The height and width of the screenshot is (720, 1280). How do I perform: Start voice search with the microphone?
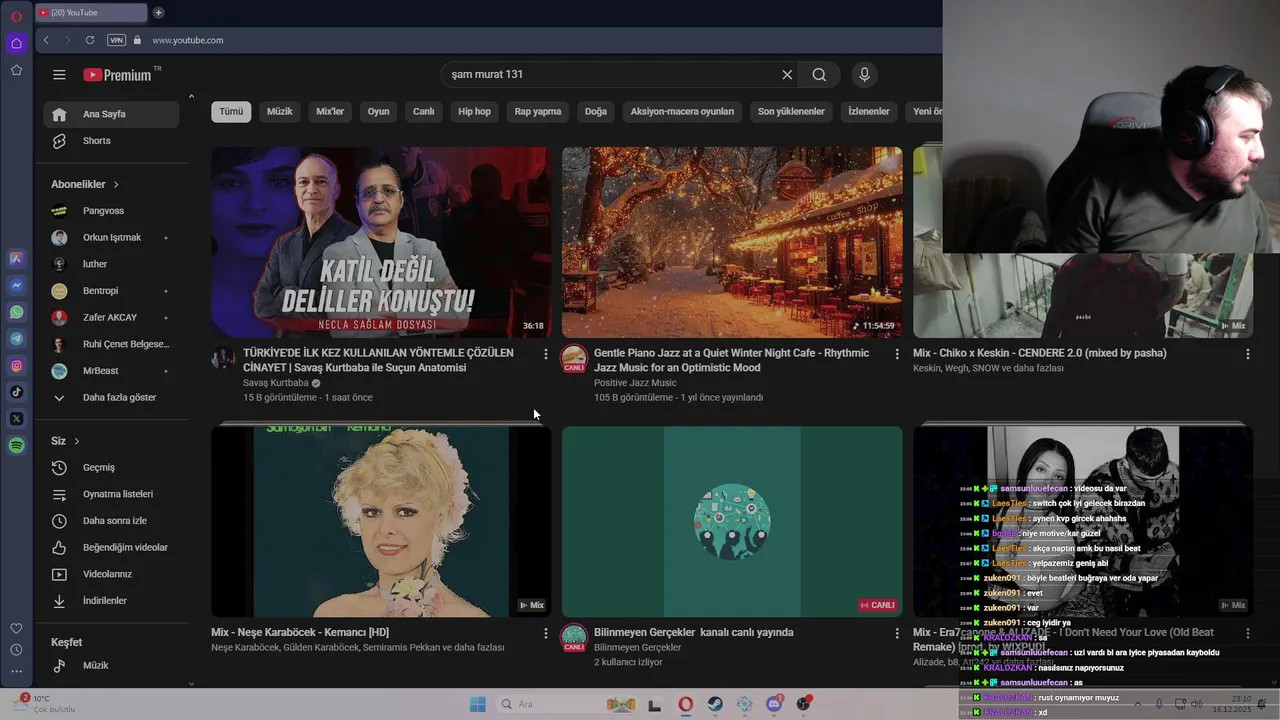[865, 75]
